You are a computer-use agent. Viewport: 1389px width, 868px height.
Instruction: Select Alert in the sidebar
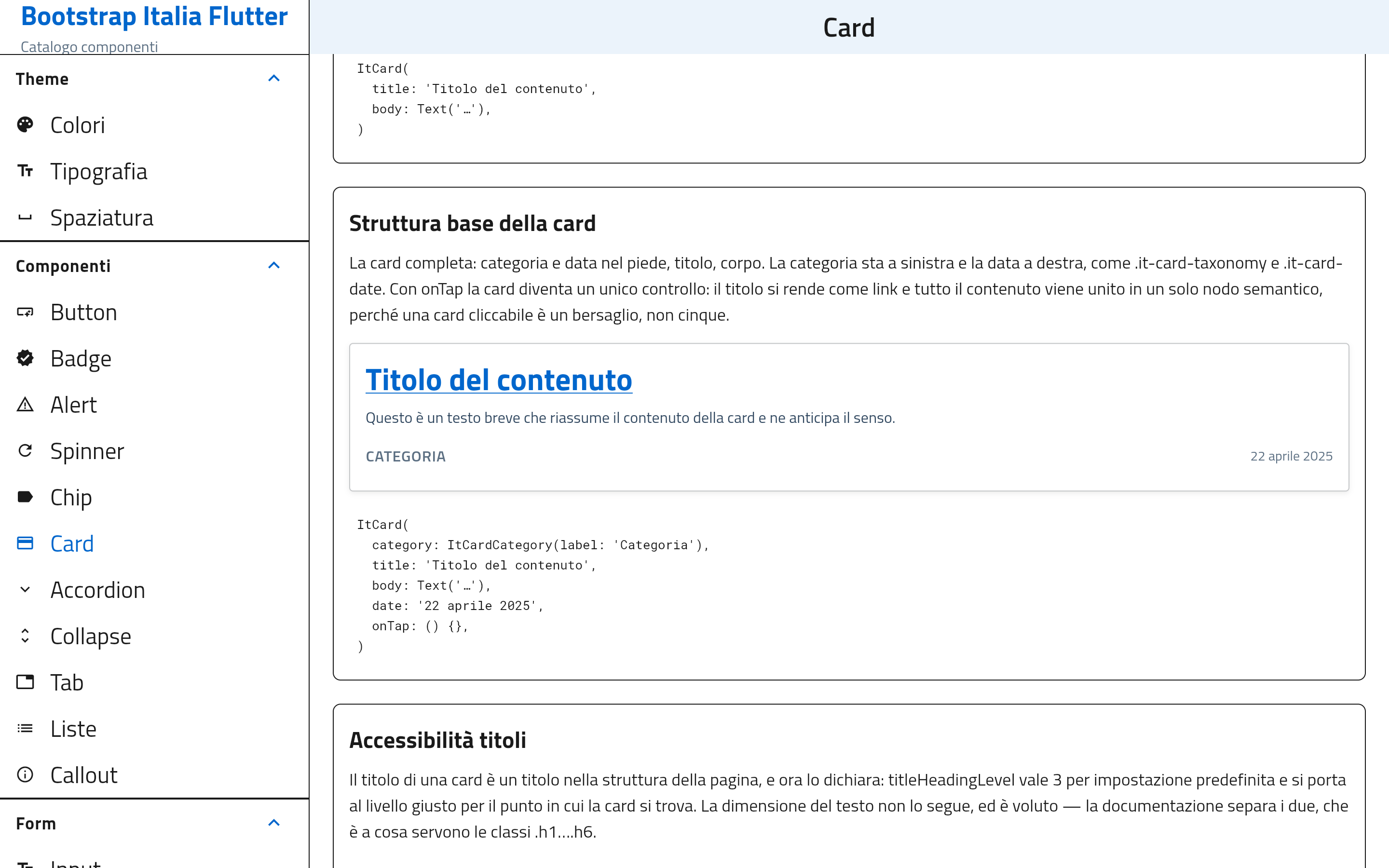[x=154, y=405]
